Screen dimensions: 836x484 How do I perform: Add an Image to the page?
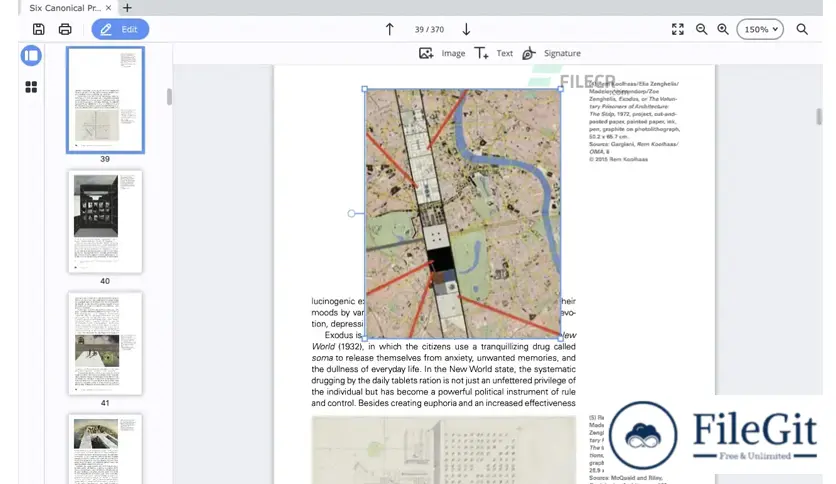click(x=442, y=53)
